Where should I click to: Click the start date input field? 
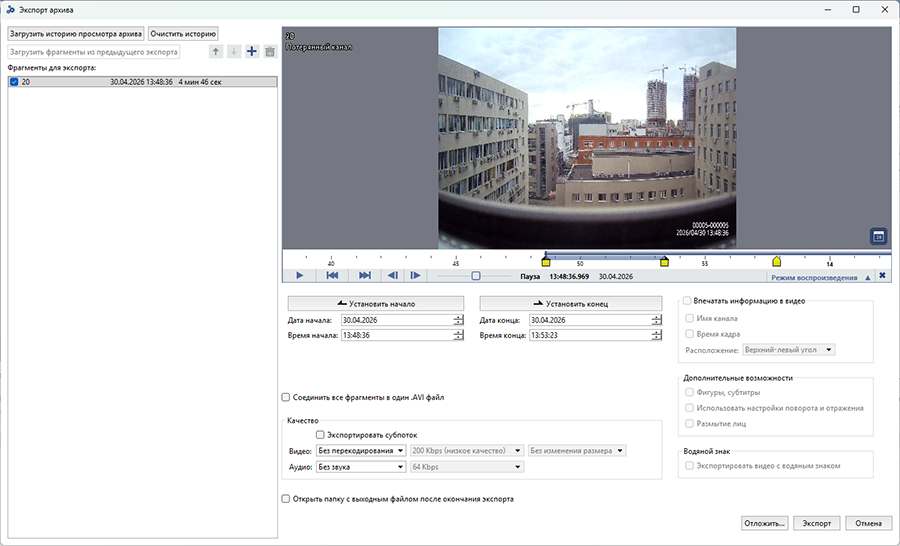(x=397, y=320)
